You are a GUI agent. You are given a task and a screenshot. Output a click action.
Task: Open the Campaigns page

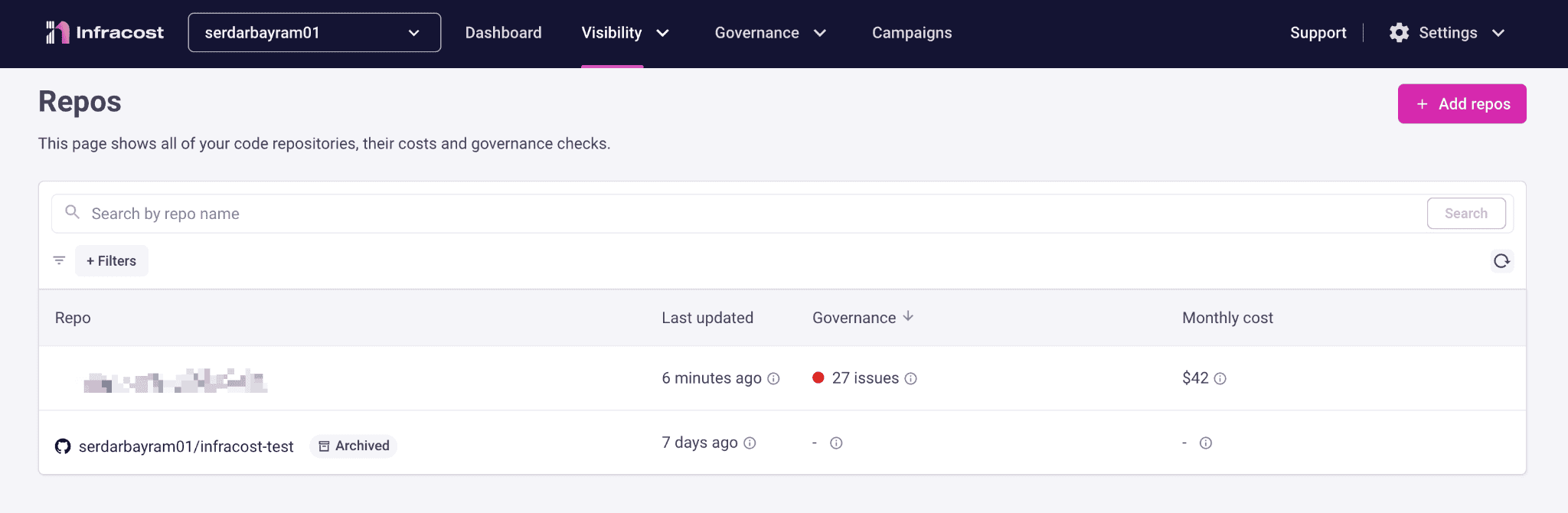tap(912, 33)
